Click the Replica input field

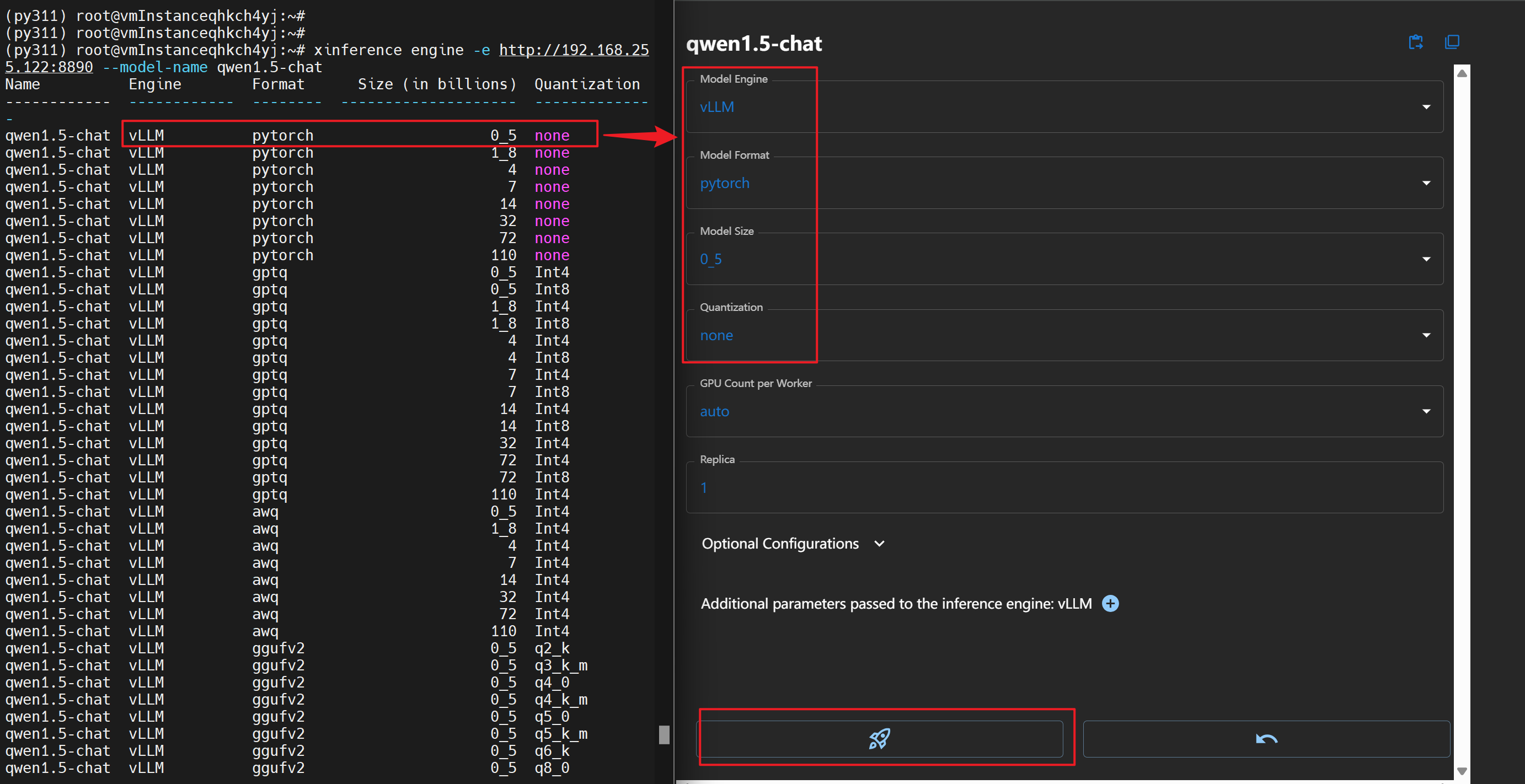point(1064,487)
